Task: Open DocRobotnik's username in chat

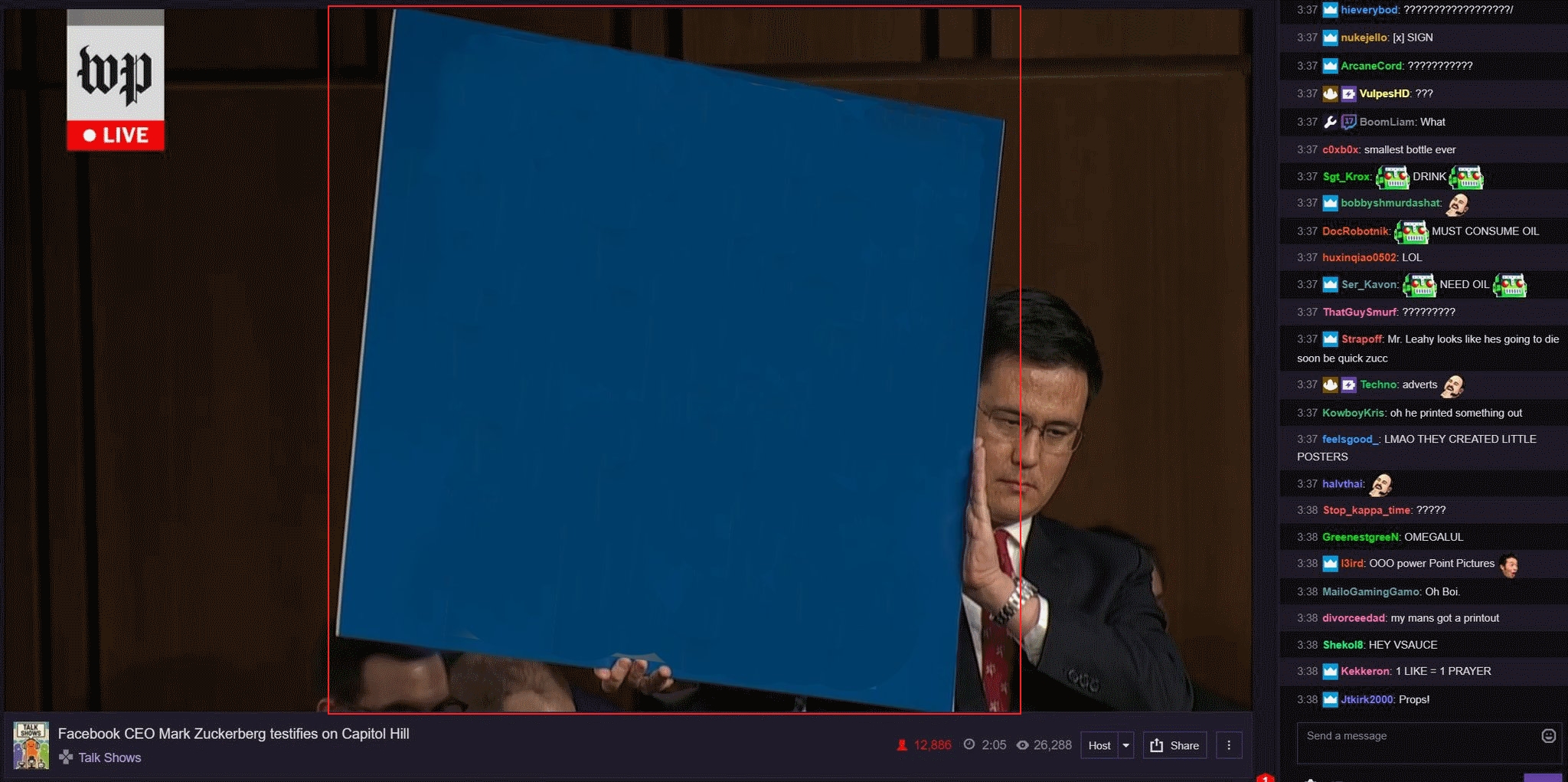Action: coord(1355,231)
